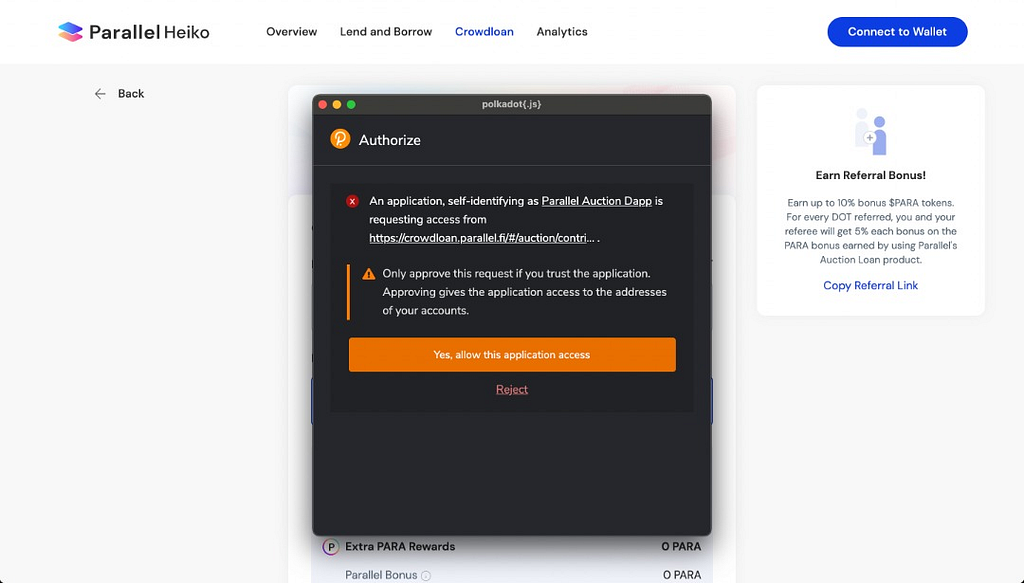Open the crowdloan.parallel.fi URL link
1024x583 pixels.
point(482,238)
